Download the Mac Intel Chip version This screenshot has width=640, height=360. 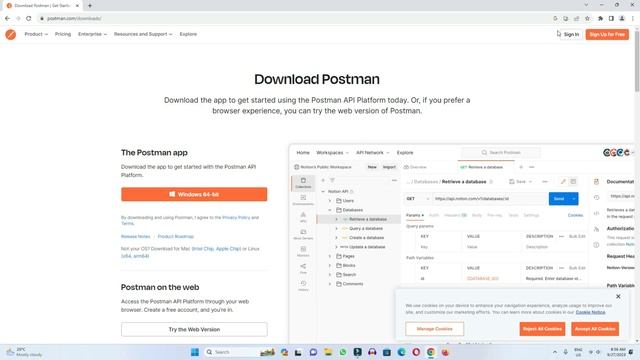coord(202,249)
